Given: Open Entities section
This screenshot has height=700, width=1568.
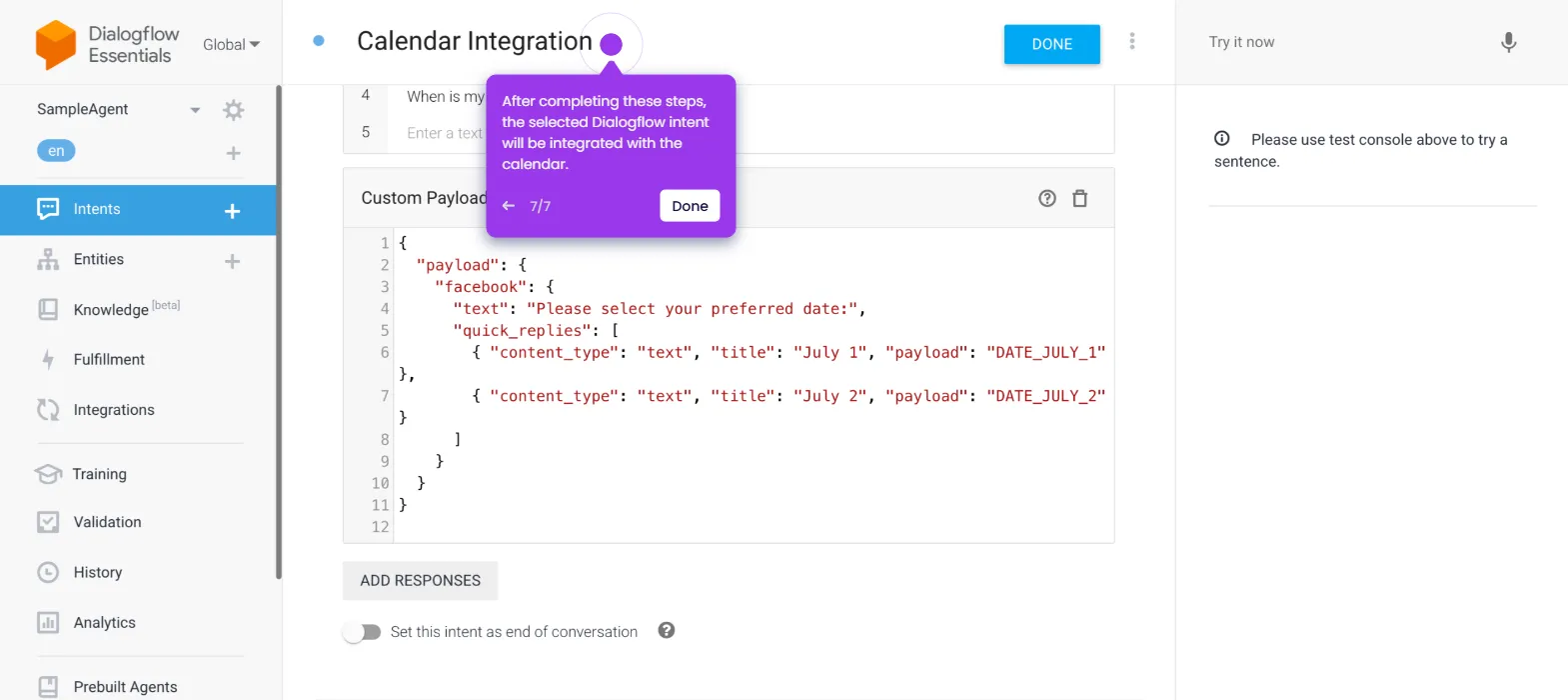Looking at the screenshot, I should point(99,259).
